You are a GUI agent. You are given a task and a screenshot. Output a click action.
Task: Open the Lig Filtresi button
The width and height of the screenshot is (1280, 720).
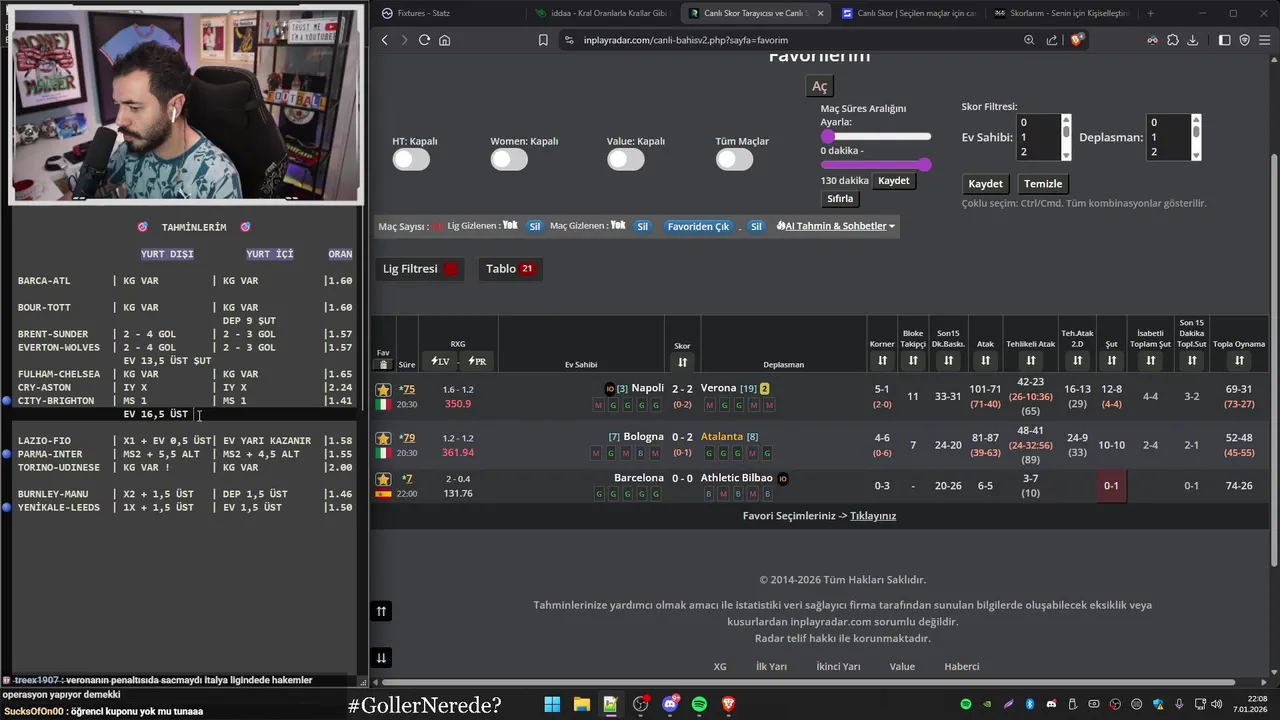click(x=420, y=269)
